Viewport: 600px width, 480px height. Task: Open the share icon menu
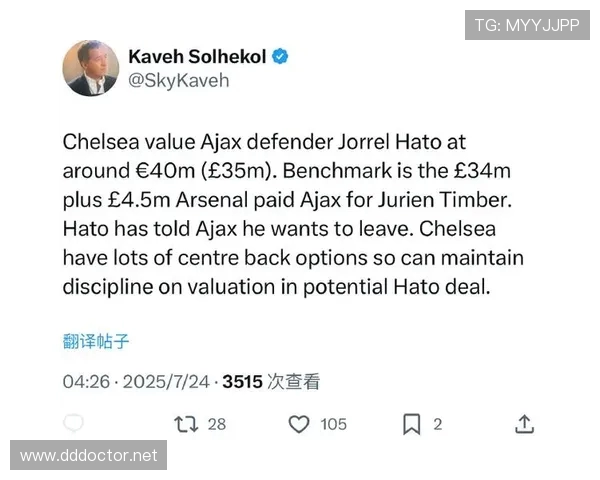point(524,424)
